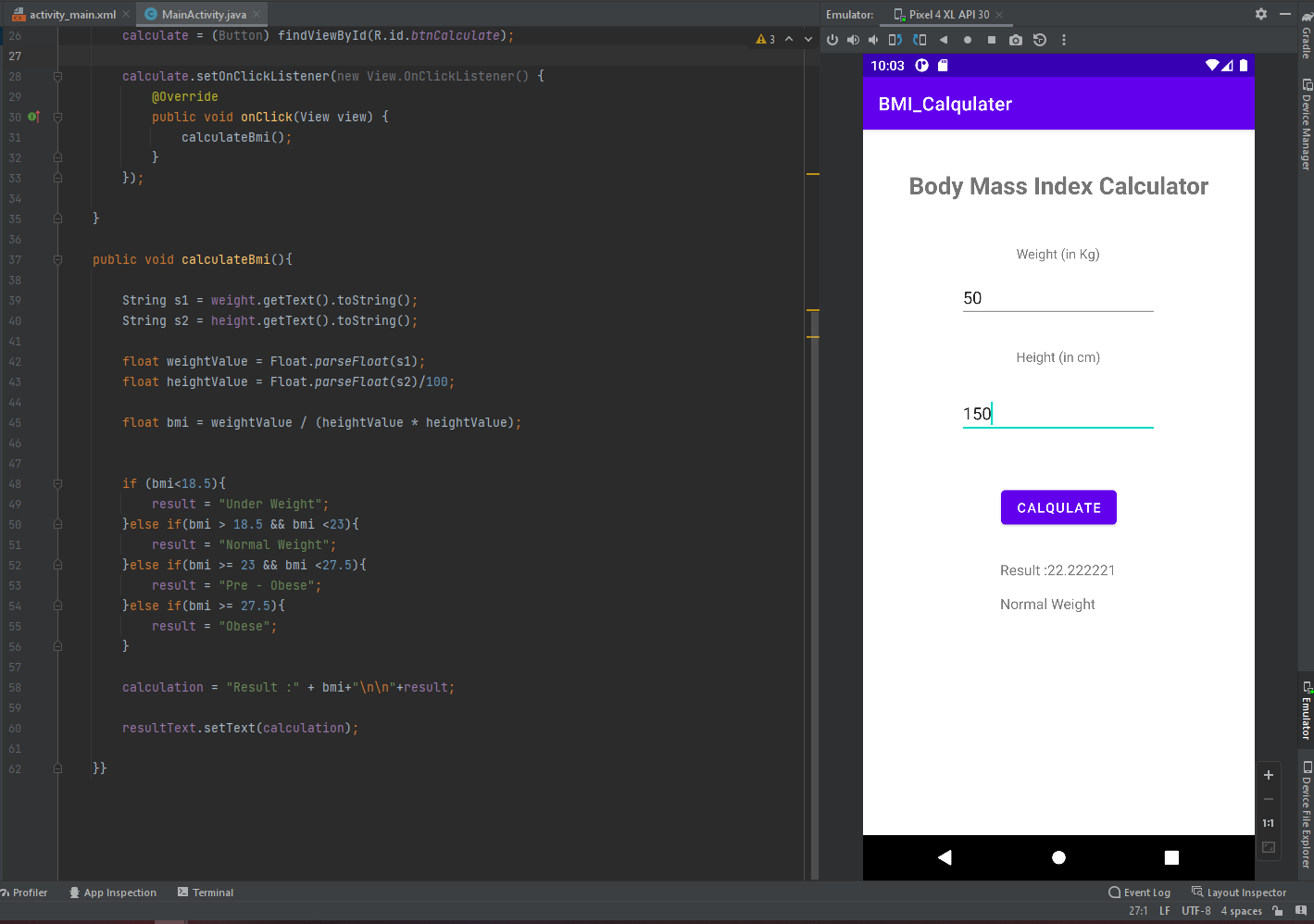This screenshot has width=1314, height=924.
Task: Rotate the virtual device counter-clockwise
Action: tap(896, 40)
